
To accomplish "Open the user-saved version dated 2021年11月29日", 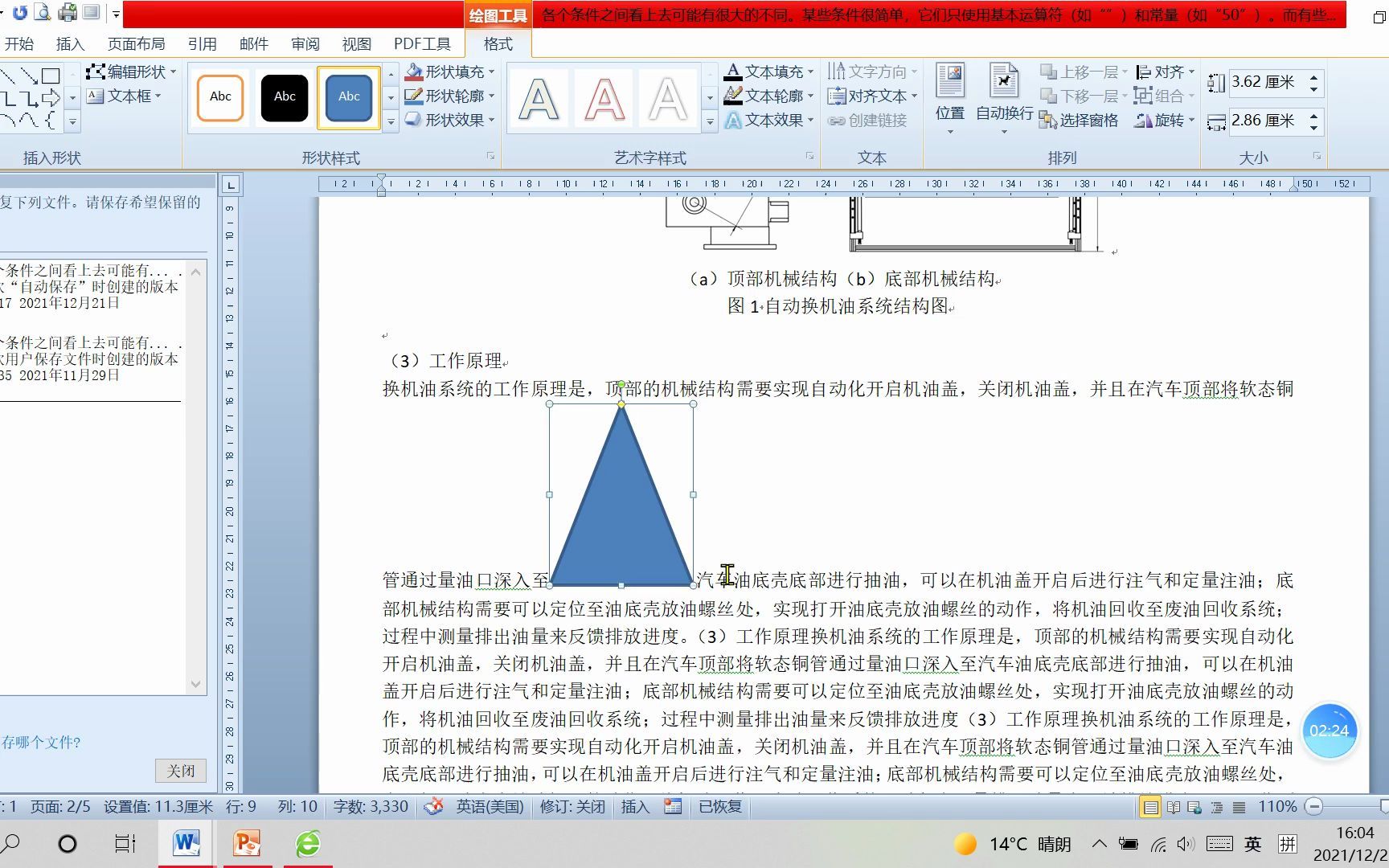I will [91, 358].
